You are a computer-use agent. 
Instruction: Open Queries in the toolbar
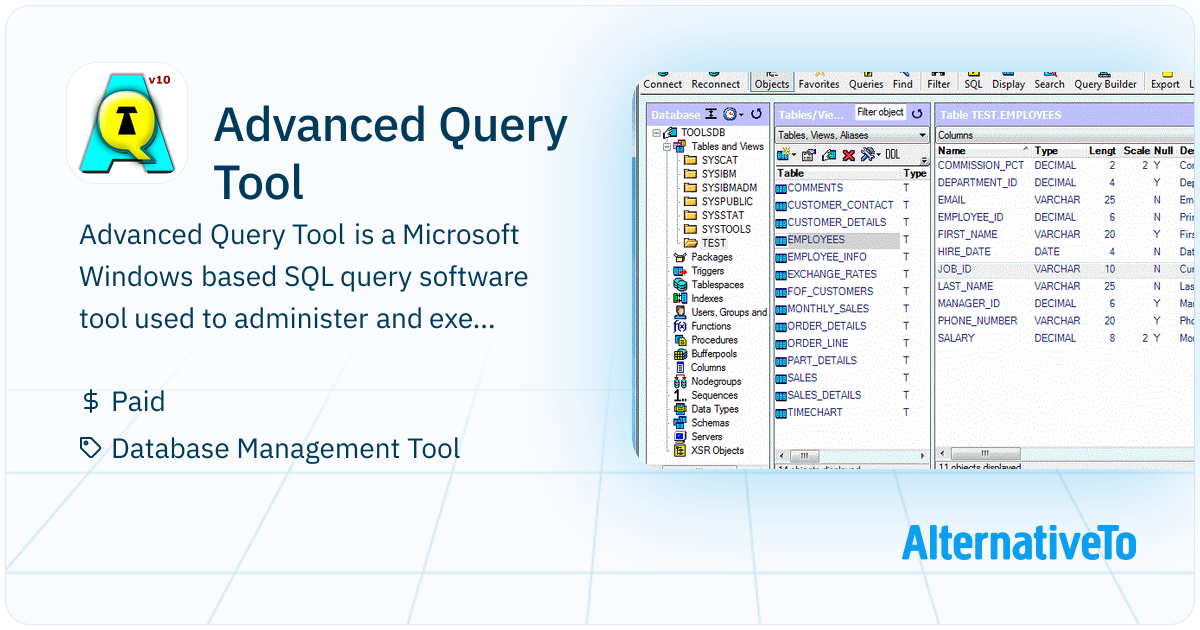[x=866, y=83]
